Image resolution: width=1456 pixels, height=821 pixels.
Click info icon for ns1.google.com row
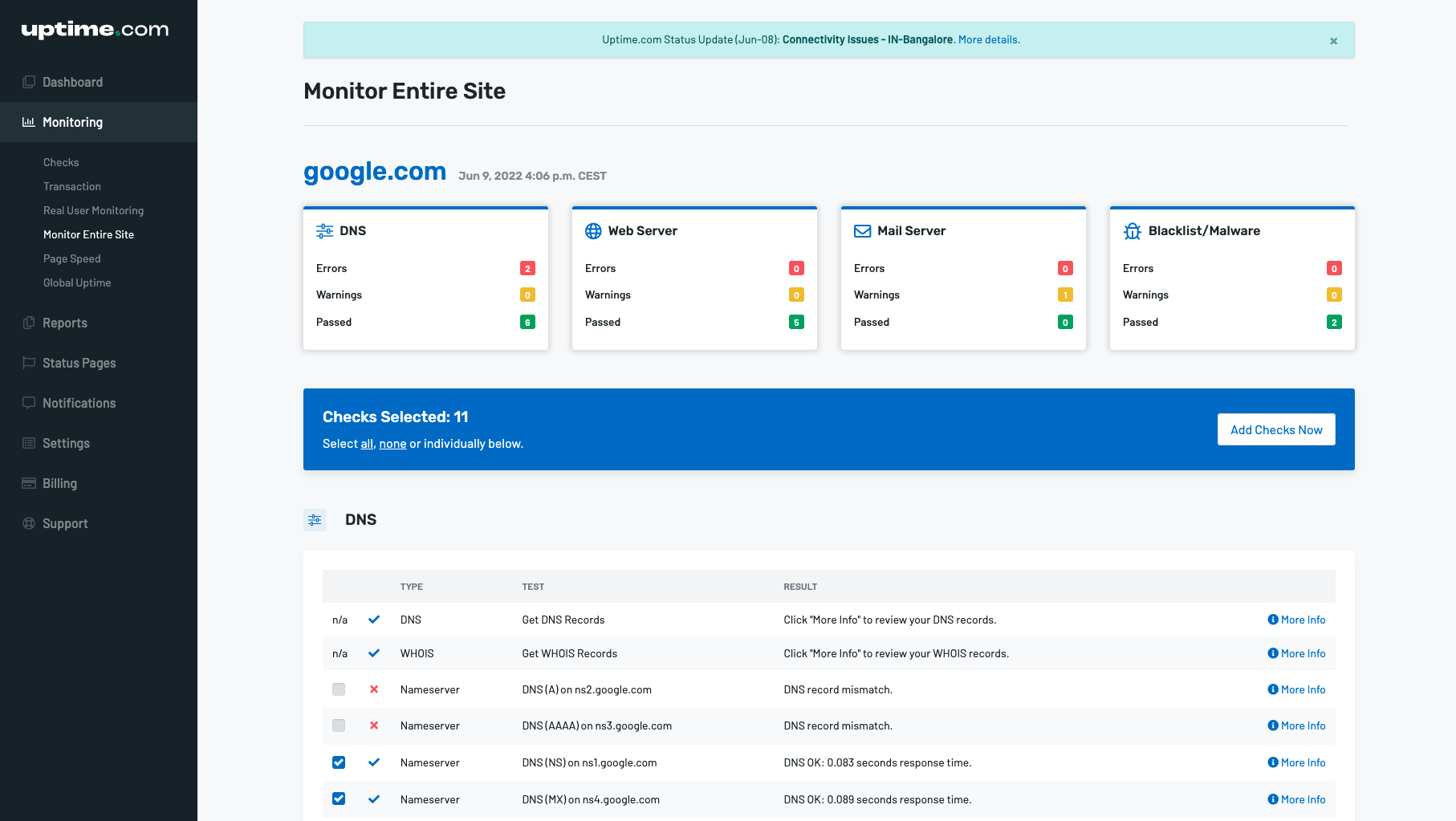pyautogui.click(x=1273, y=762)
